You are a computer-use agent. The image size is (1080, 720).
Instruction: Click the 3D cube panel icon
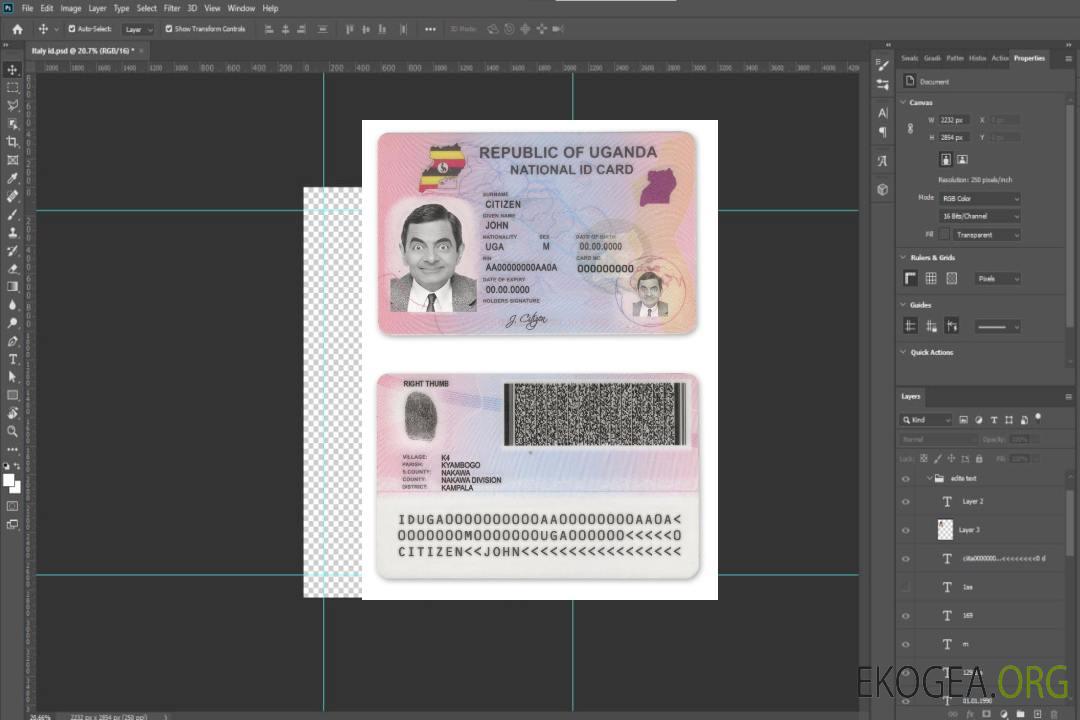[882, 189]
